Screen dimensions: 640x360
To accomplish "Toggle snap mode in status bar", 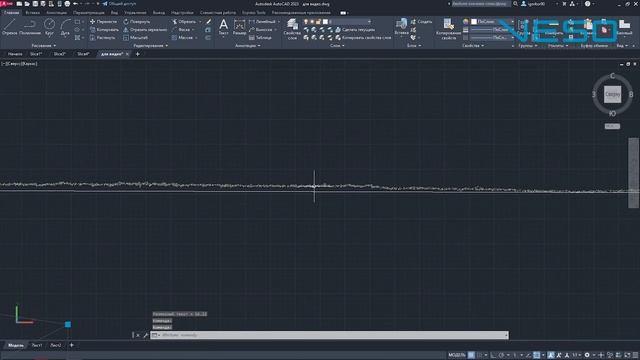I will (x=480, y=355).
